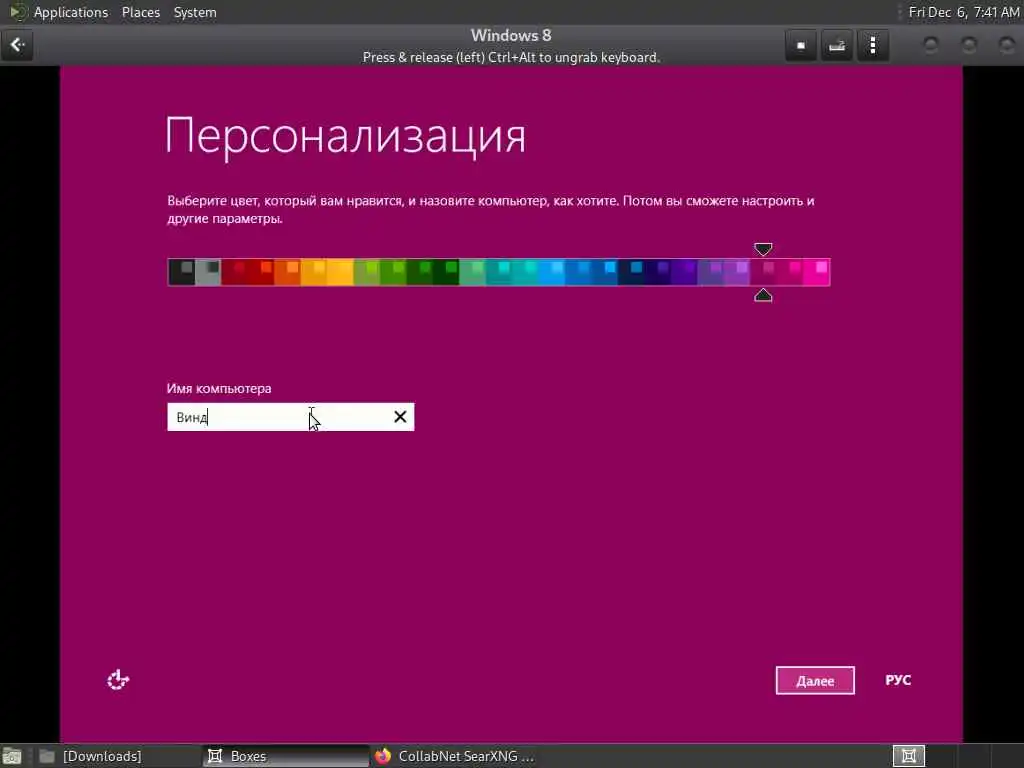Go back with the Boxes arrow button

pos(17,45)
